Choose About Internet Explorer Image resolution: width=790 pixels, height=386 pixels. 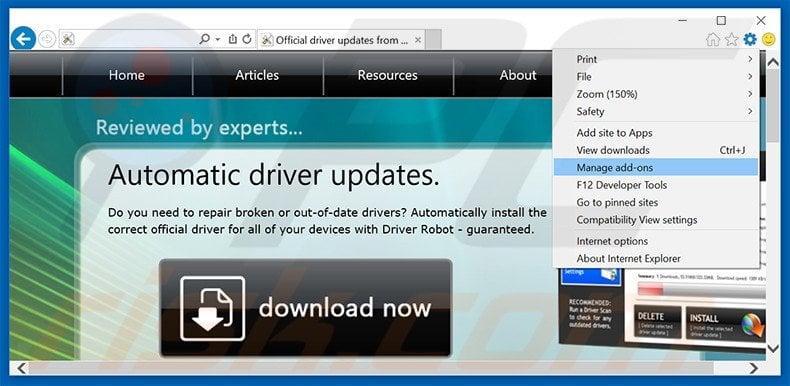655,259
